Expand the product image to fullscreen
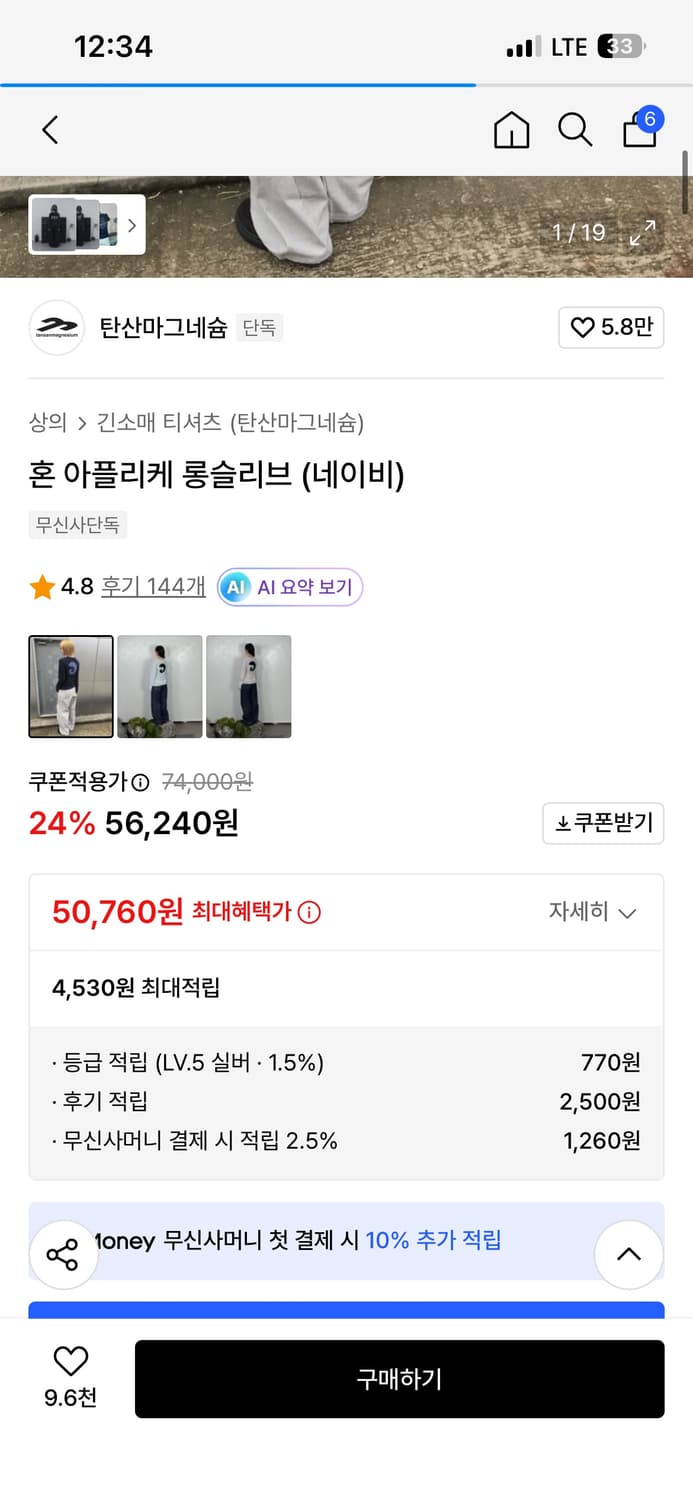Viewport: 693px width, 1500px height. pos(643,233)
